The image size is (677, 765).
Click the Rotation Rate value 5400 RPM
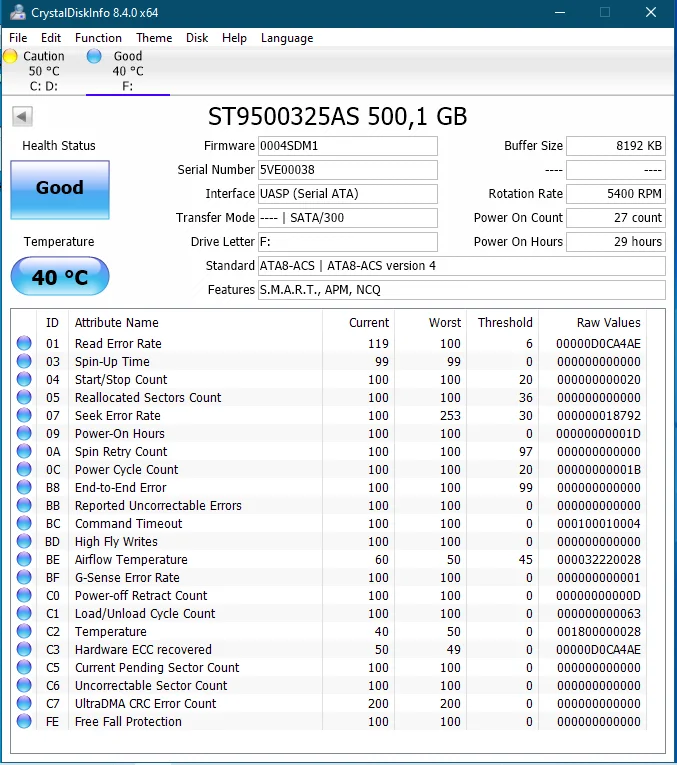pos(616,194)
